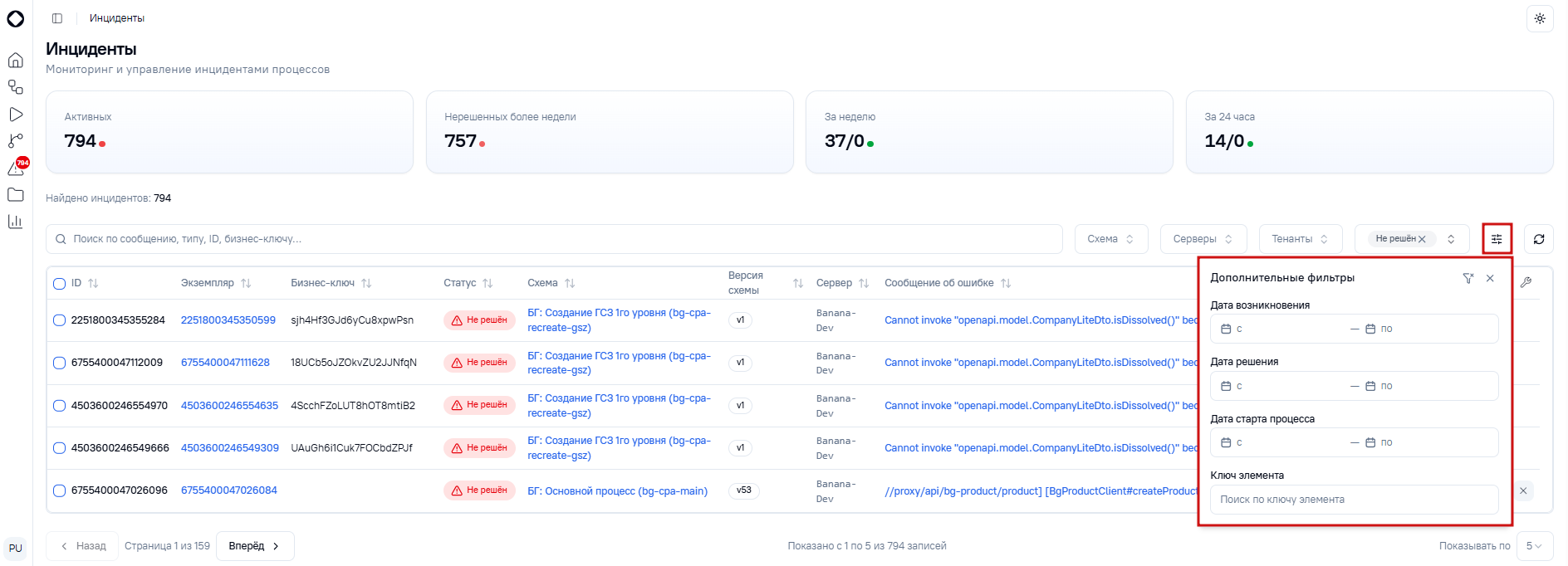The image size is (1568, 566).
Task: Toggle the sidebar panel collapse icon
Action: (57, 18)
